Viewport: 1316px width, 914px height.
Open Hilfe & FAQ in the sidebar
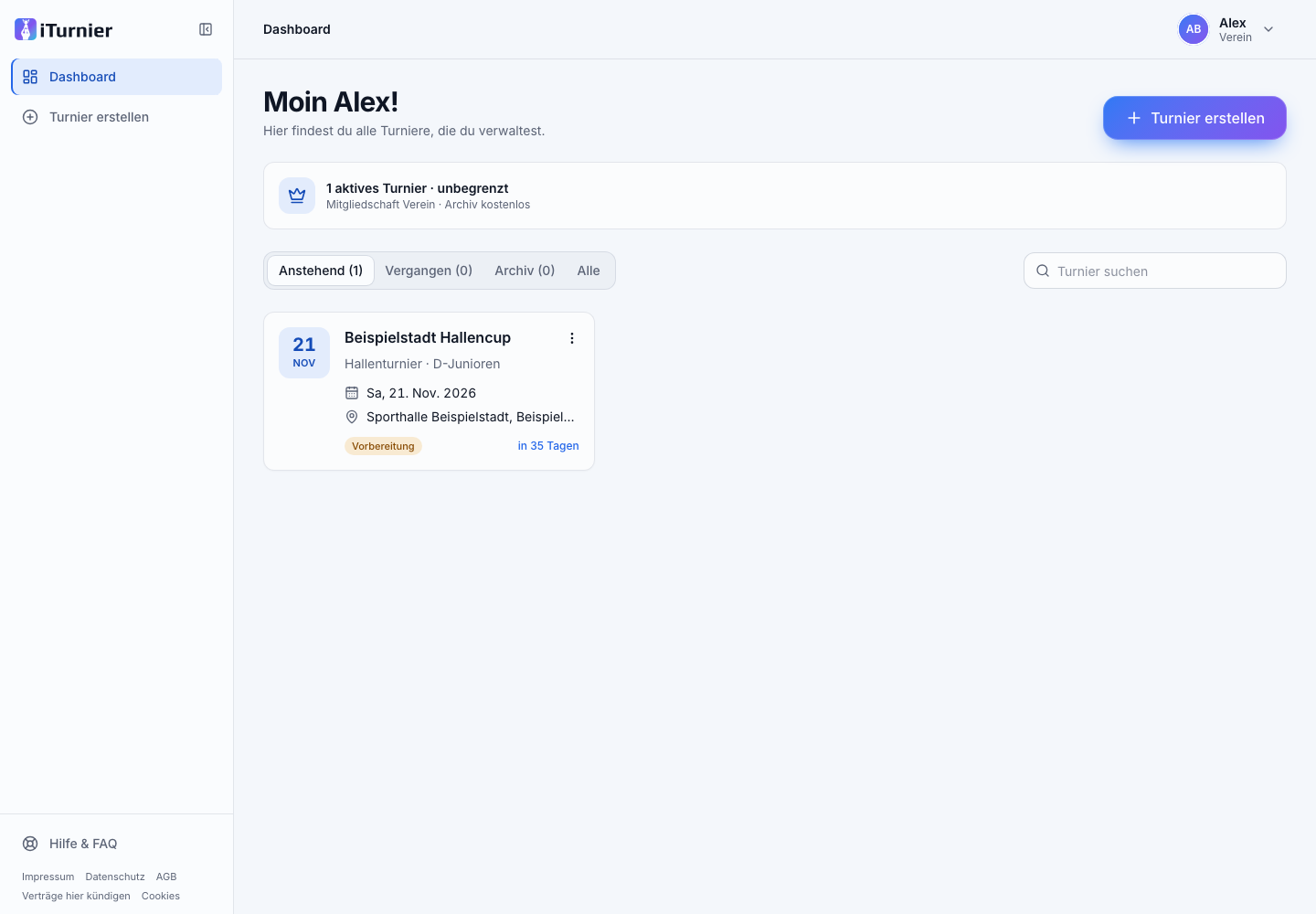[117, 844]
